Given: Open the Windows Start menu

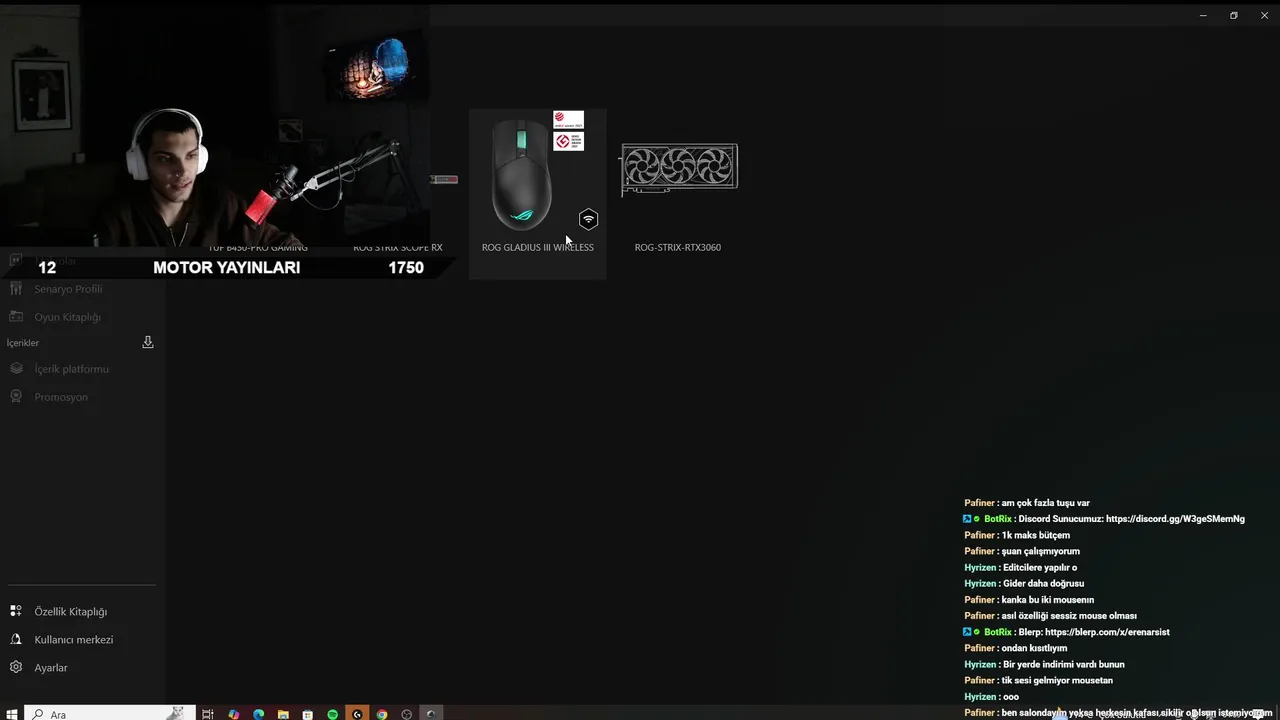Looking at the screenshot, I should [11, 714].
